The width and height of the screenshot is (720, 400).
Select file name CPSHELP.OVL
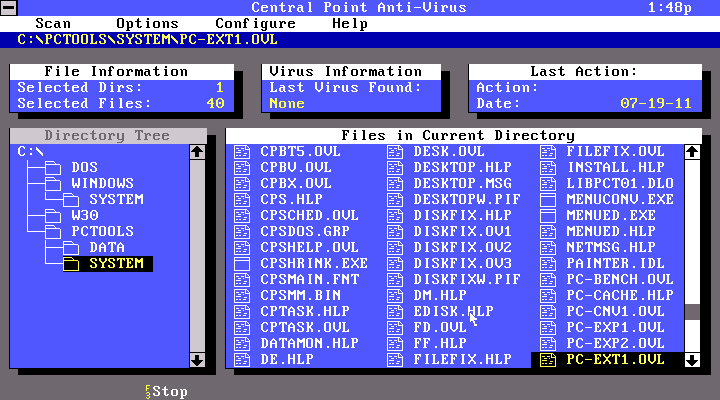click(309, 248)
